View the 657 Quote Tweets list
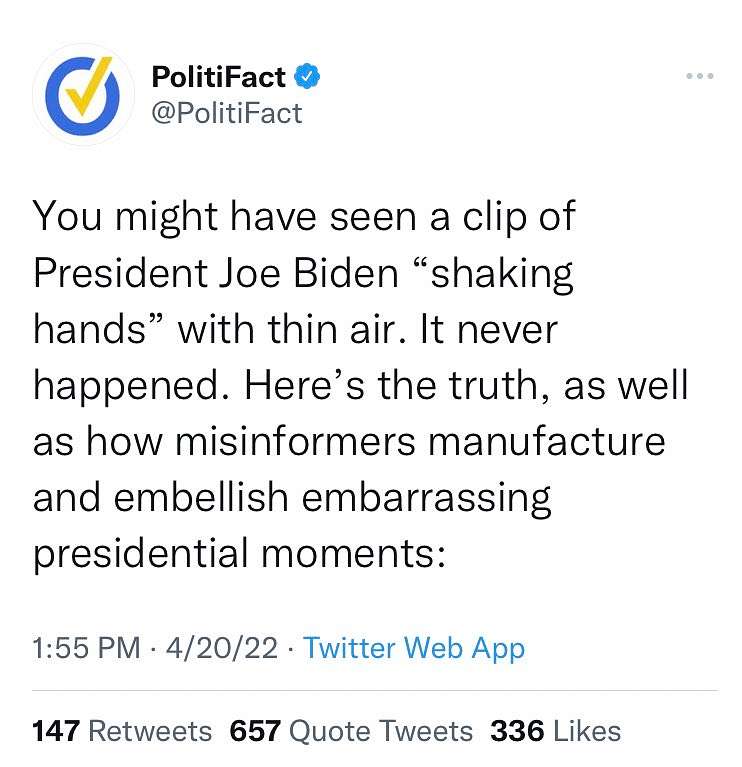This screenshot has height=767, width=742. pyautogui.click(x=351, y=731)
